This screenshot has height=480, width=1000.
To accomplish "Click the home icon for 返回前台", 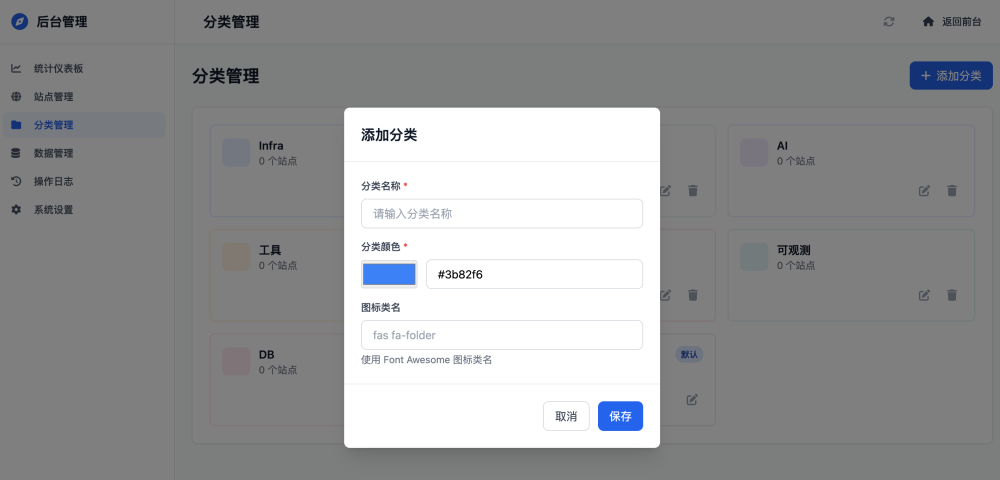I will pos(928,22).
